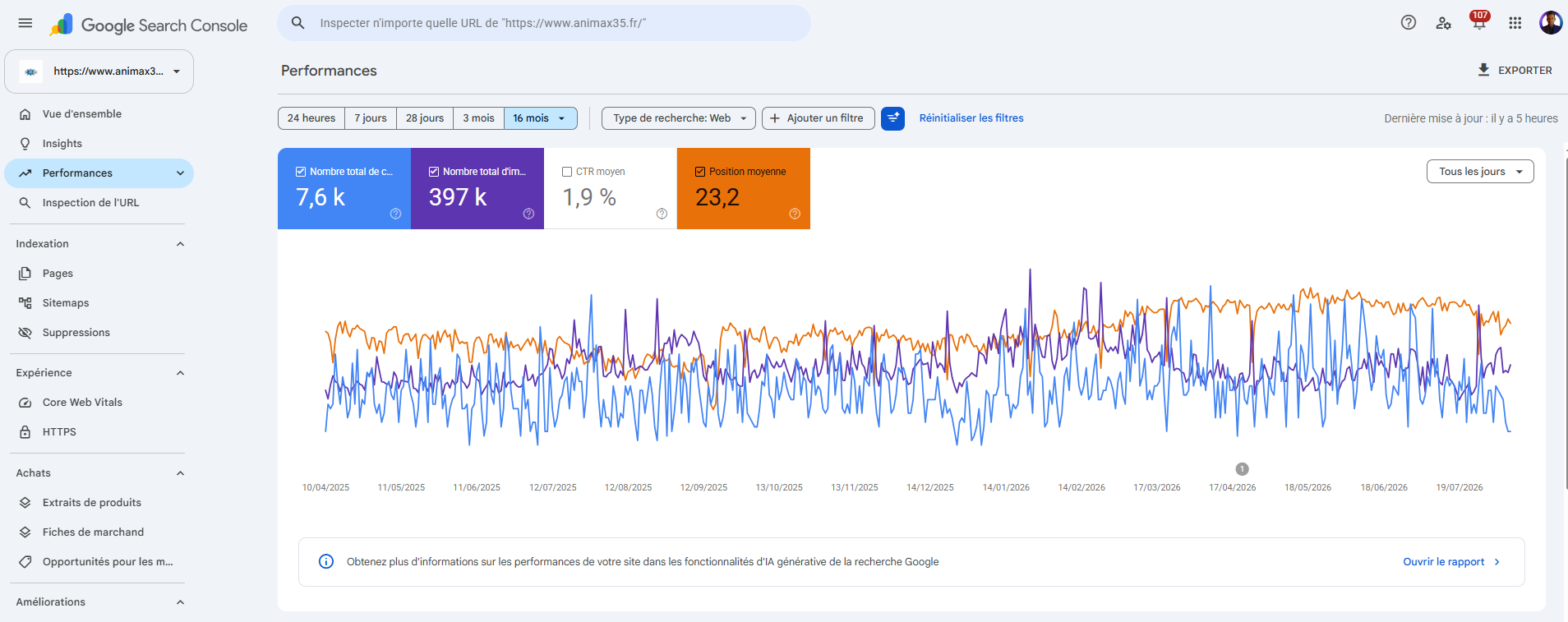Select the 3 mois date range

coord(478,118)
